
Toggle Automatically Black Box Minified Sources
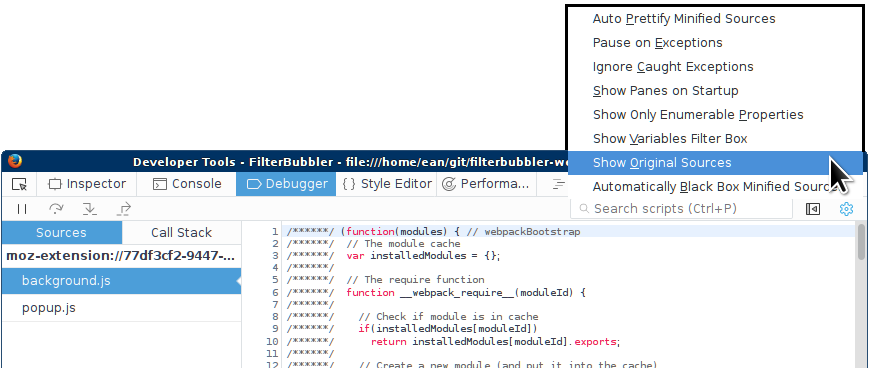pos(715,187)
